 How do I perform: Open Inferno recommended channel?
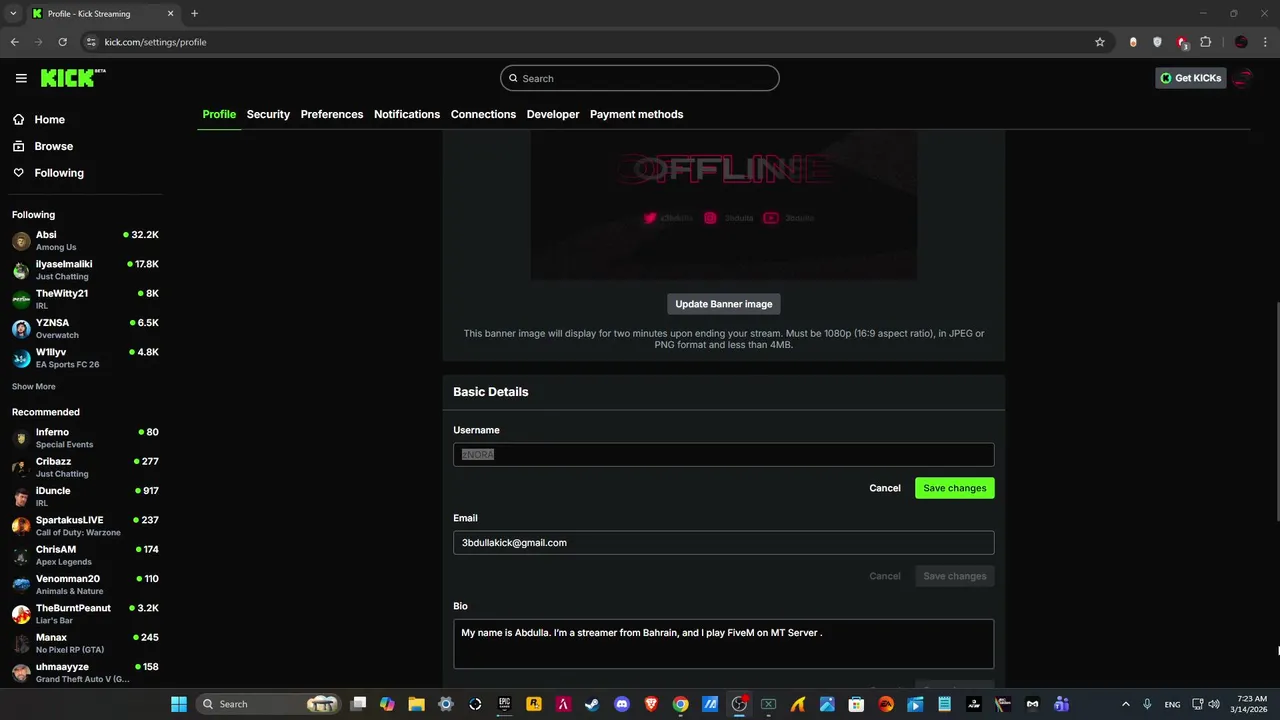[85, 438]
